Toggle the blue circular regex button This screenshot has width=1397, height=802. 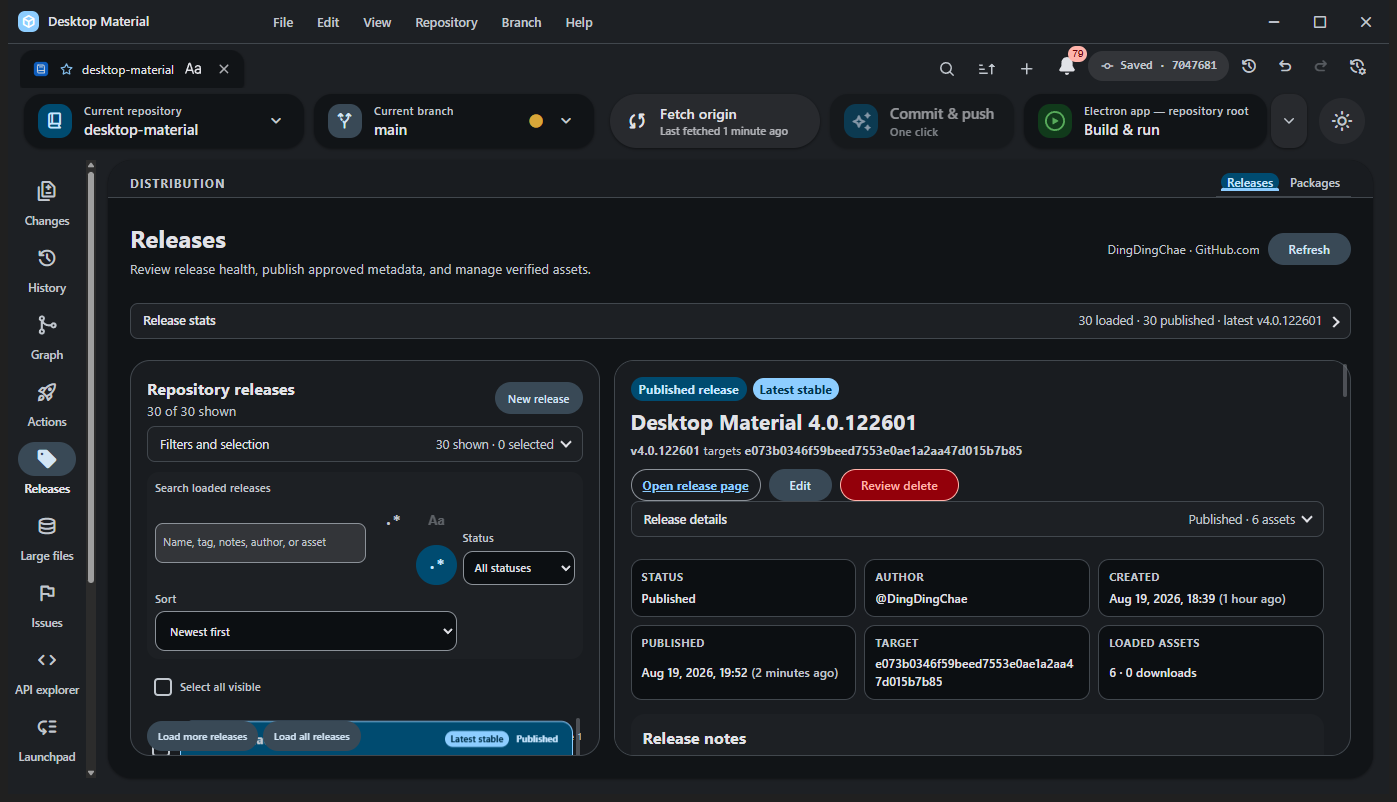click(436, 565)
